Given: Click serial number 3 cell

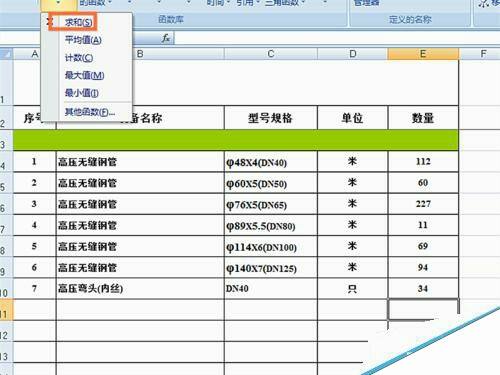Looking at the screenshot, I should (x=34, y=204).
